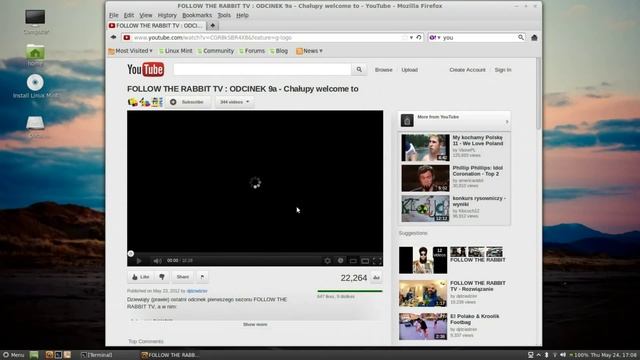
Task: Open Forums bookmark
Action: point(252,51)
